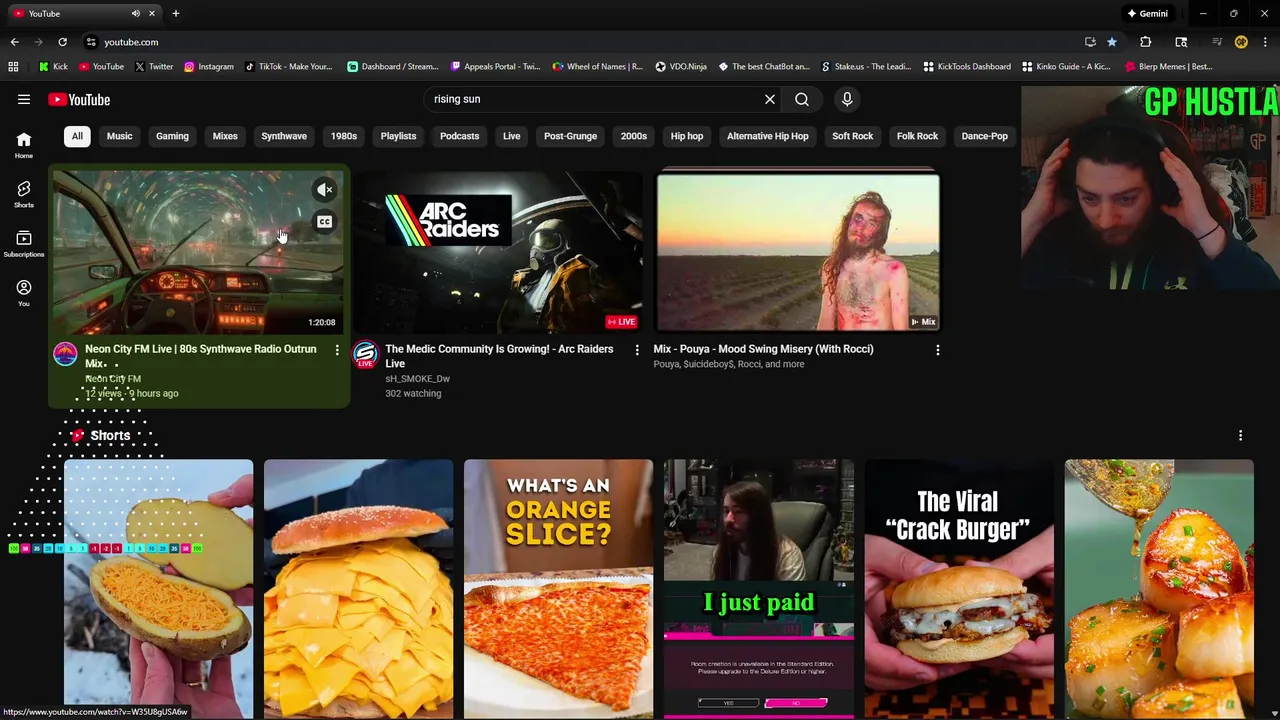
Task: Open the cheese-stuffed potato Short
Action: click(158, 589)
